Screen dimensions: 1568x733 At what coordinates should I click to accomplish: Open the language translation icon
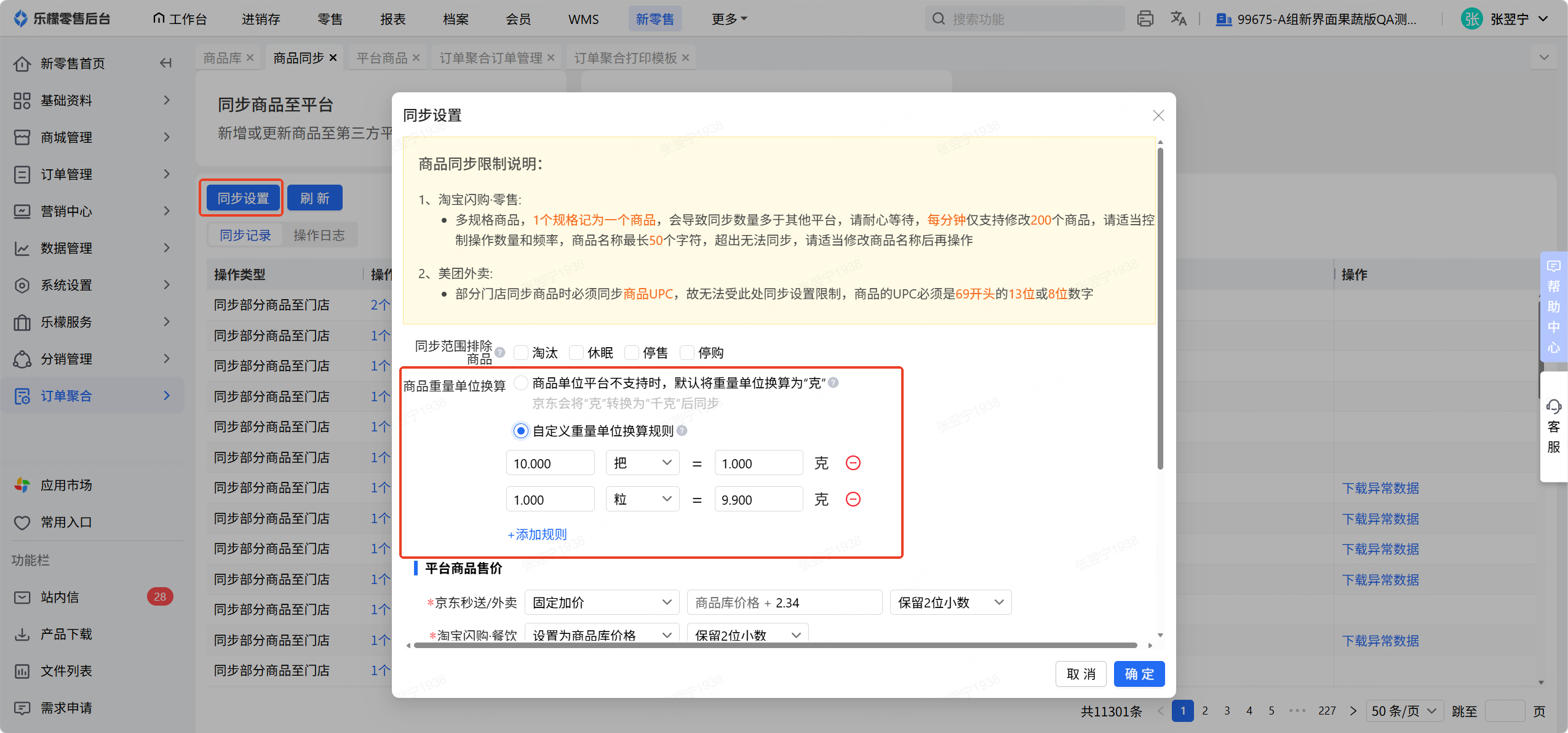click(1178, 19)
